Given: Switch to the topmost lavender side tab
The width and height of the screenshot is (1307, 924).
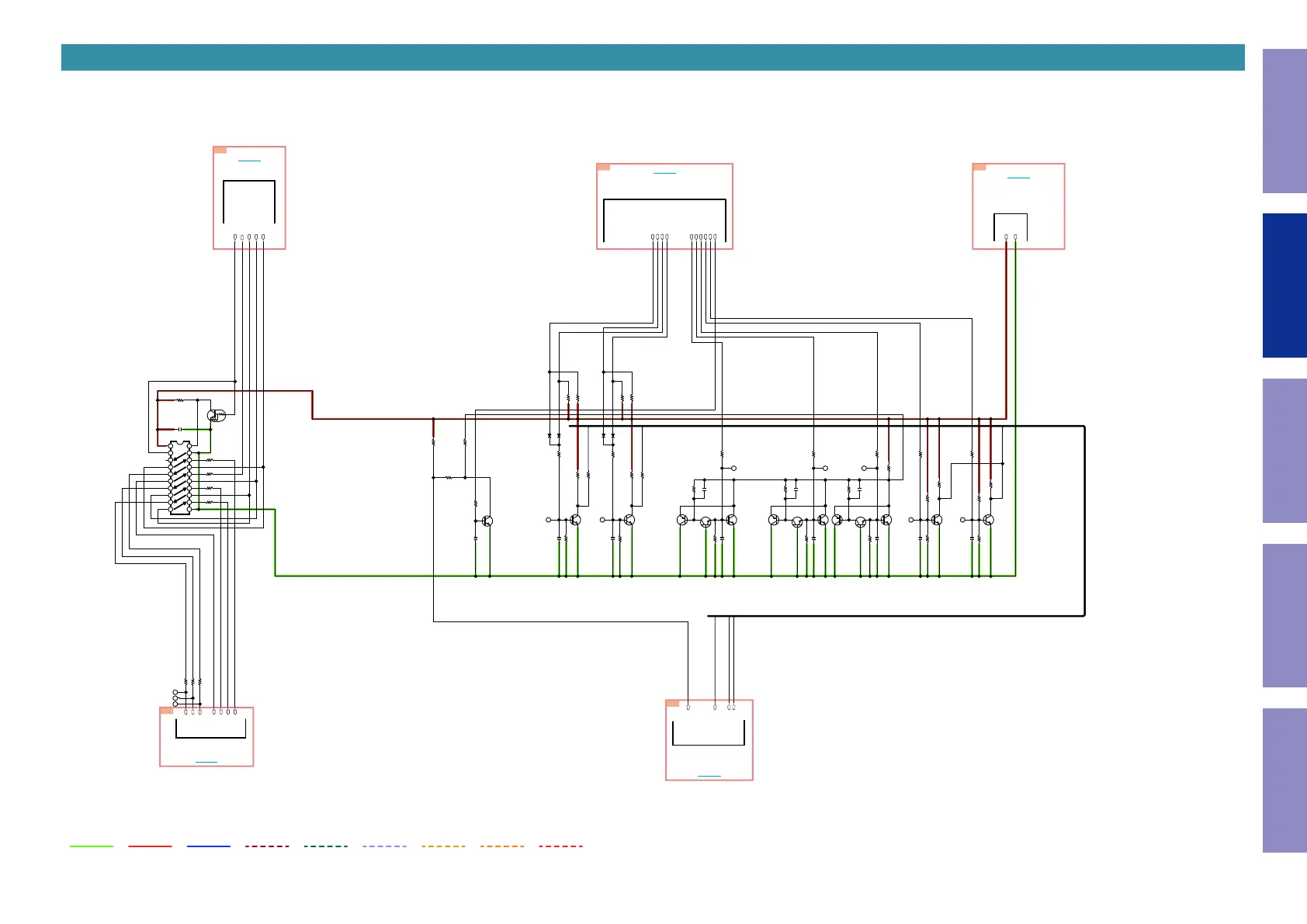Looking at the screenshot, I should point(1284,121).
